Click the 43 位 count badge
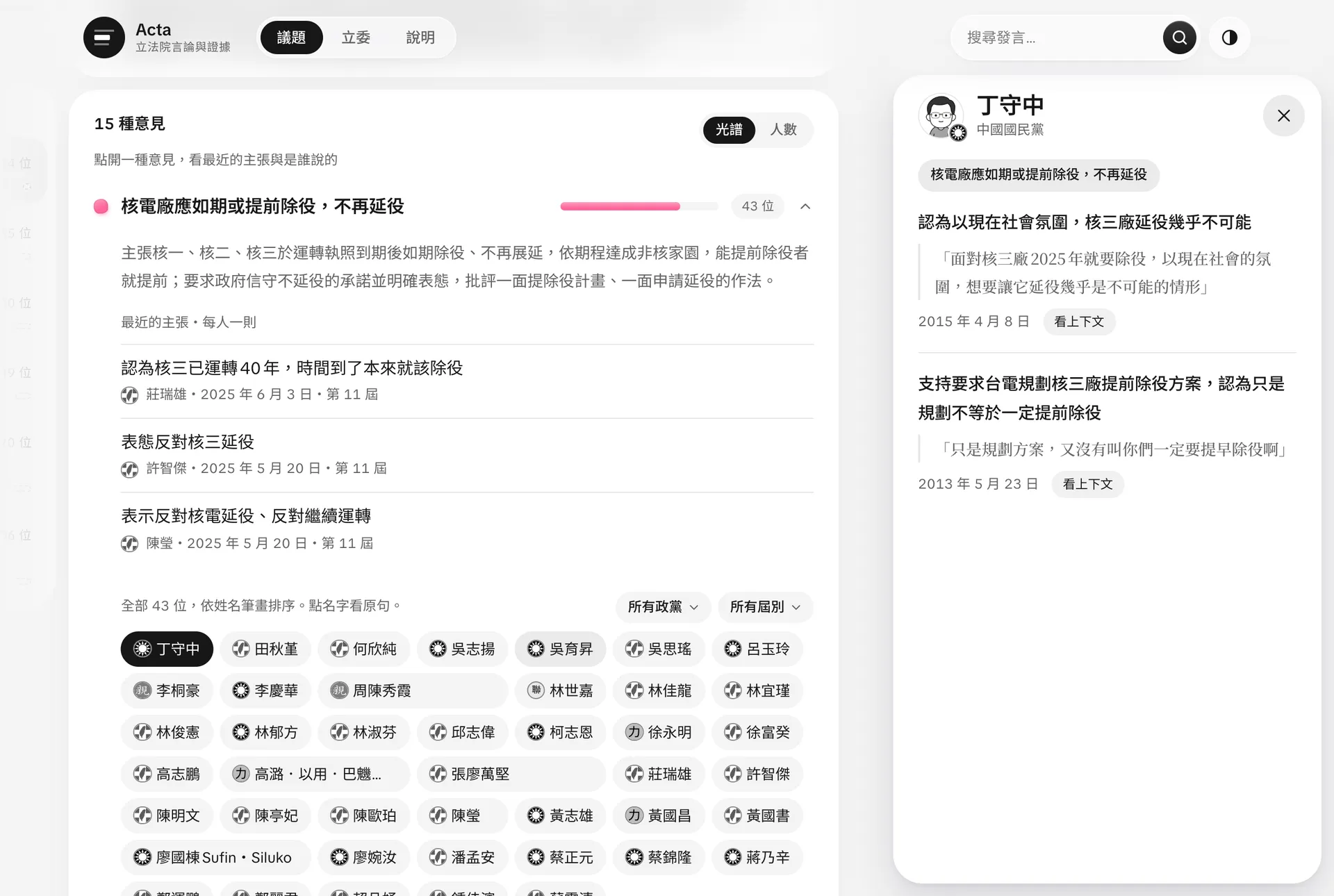Image resolution: width=1334 pixels, height=896 pixels. coord(758,206)
